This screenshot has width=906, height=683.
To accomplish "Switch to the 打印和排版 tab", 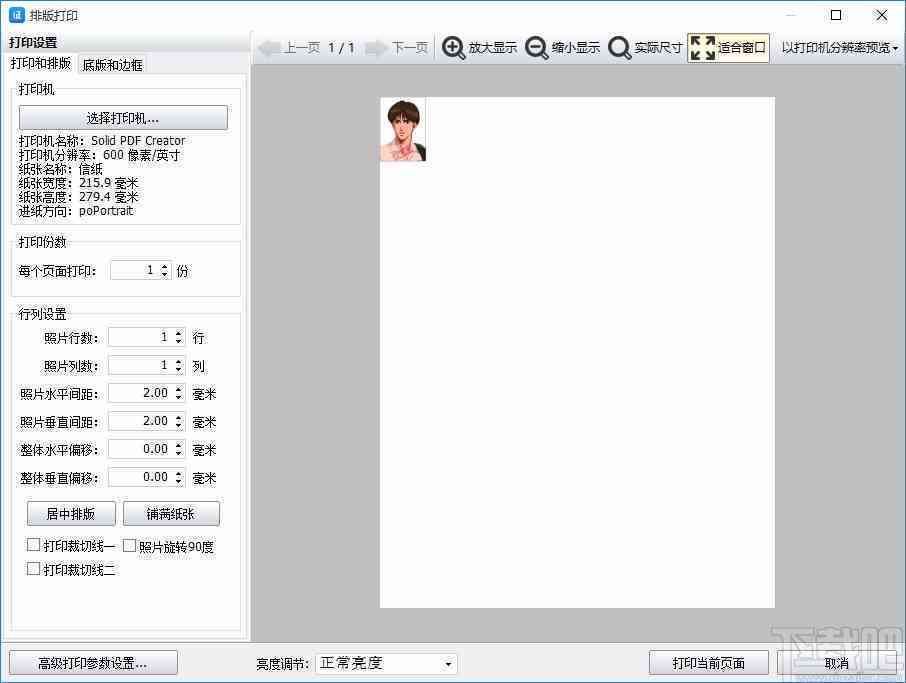I will (40, 63).
